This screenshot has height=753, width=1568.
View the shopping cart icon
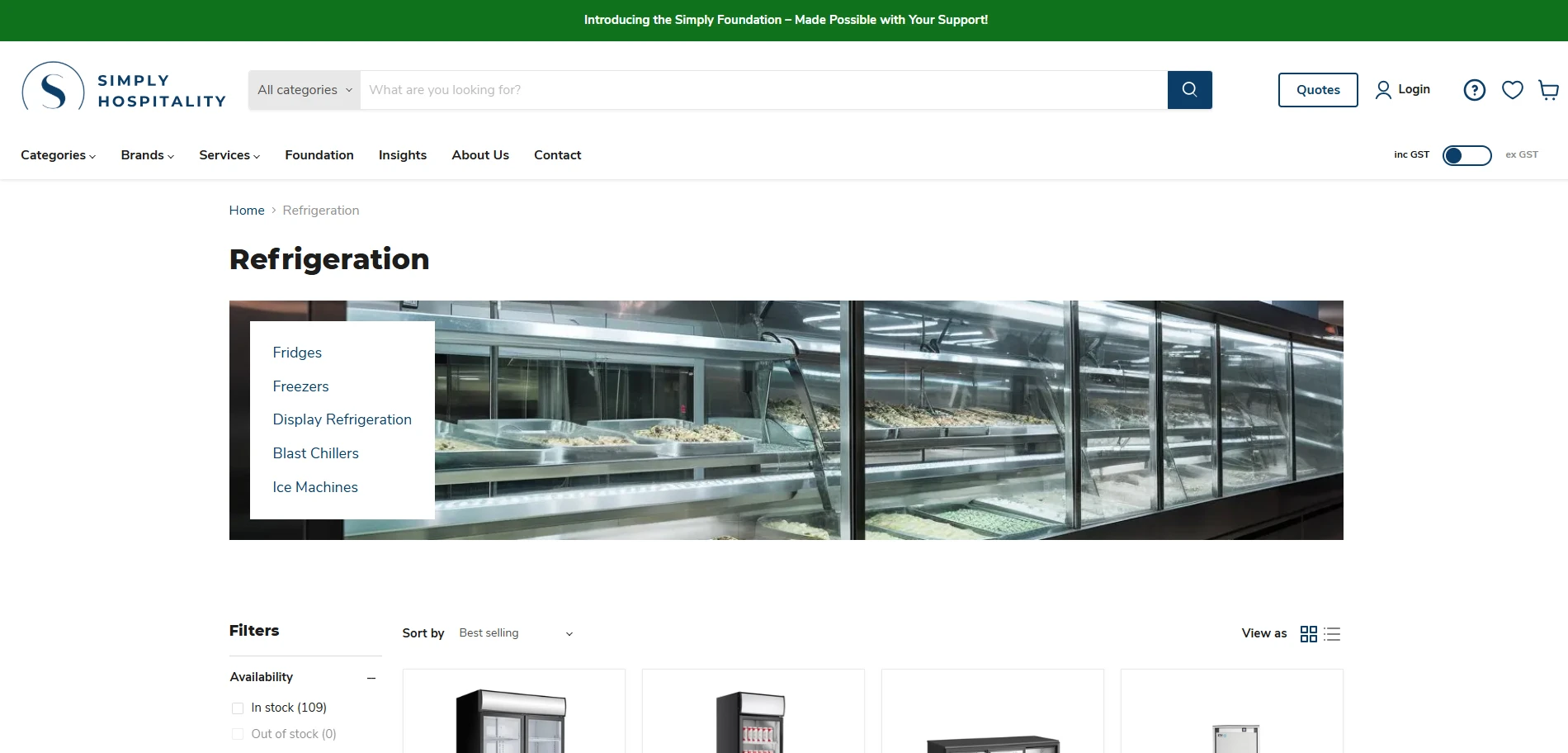(1548, 91)
